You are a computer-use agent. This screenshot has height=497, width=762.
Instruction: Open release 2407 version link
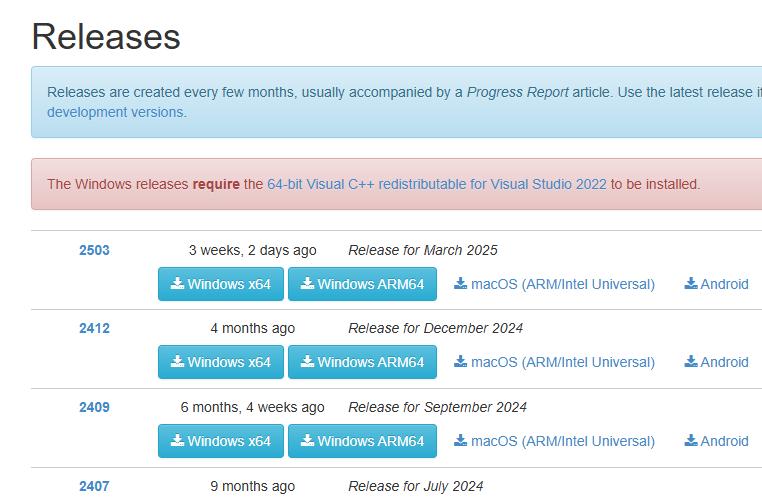[x=94, y=486]
